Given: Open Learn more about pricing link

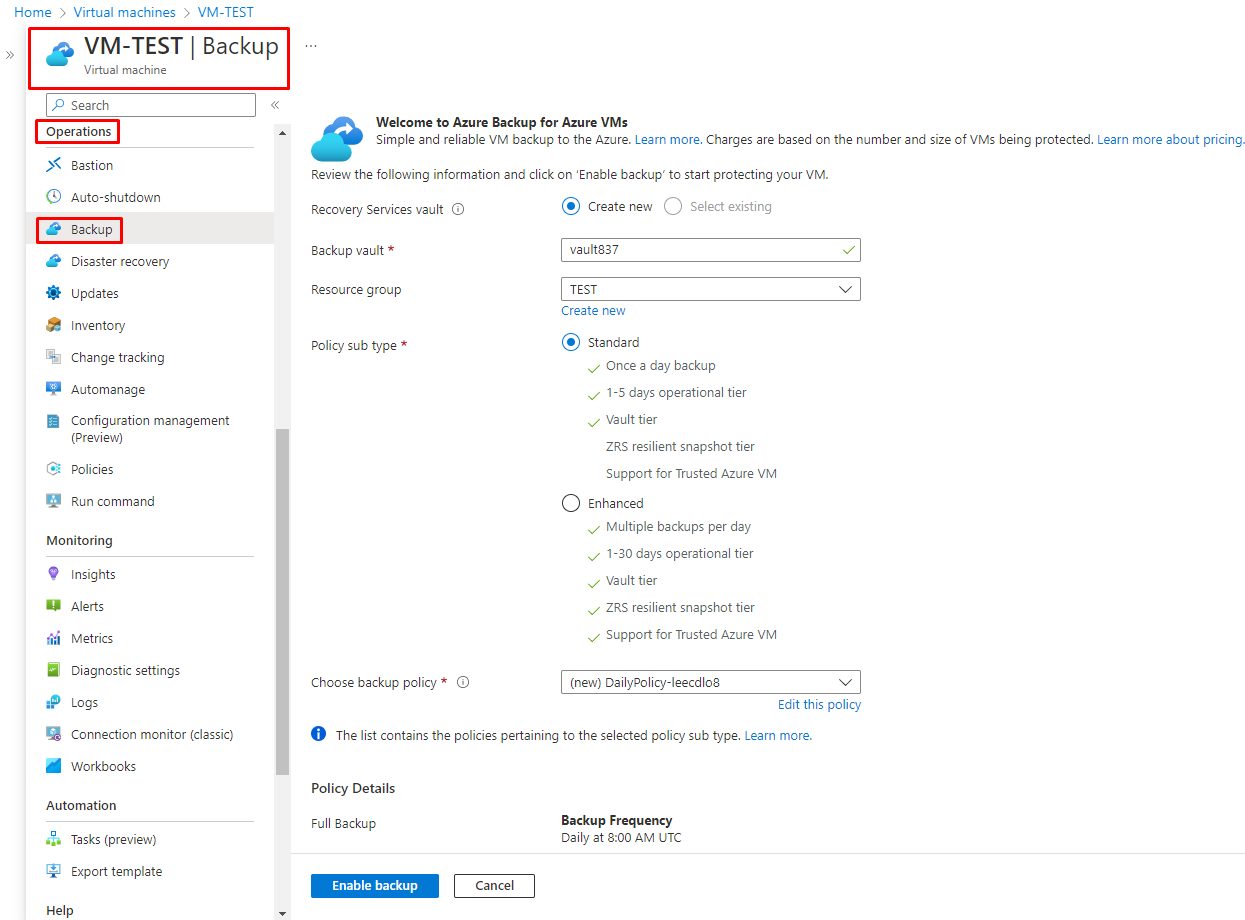Looking at the screenshot, I should click(1171, 140).
